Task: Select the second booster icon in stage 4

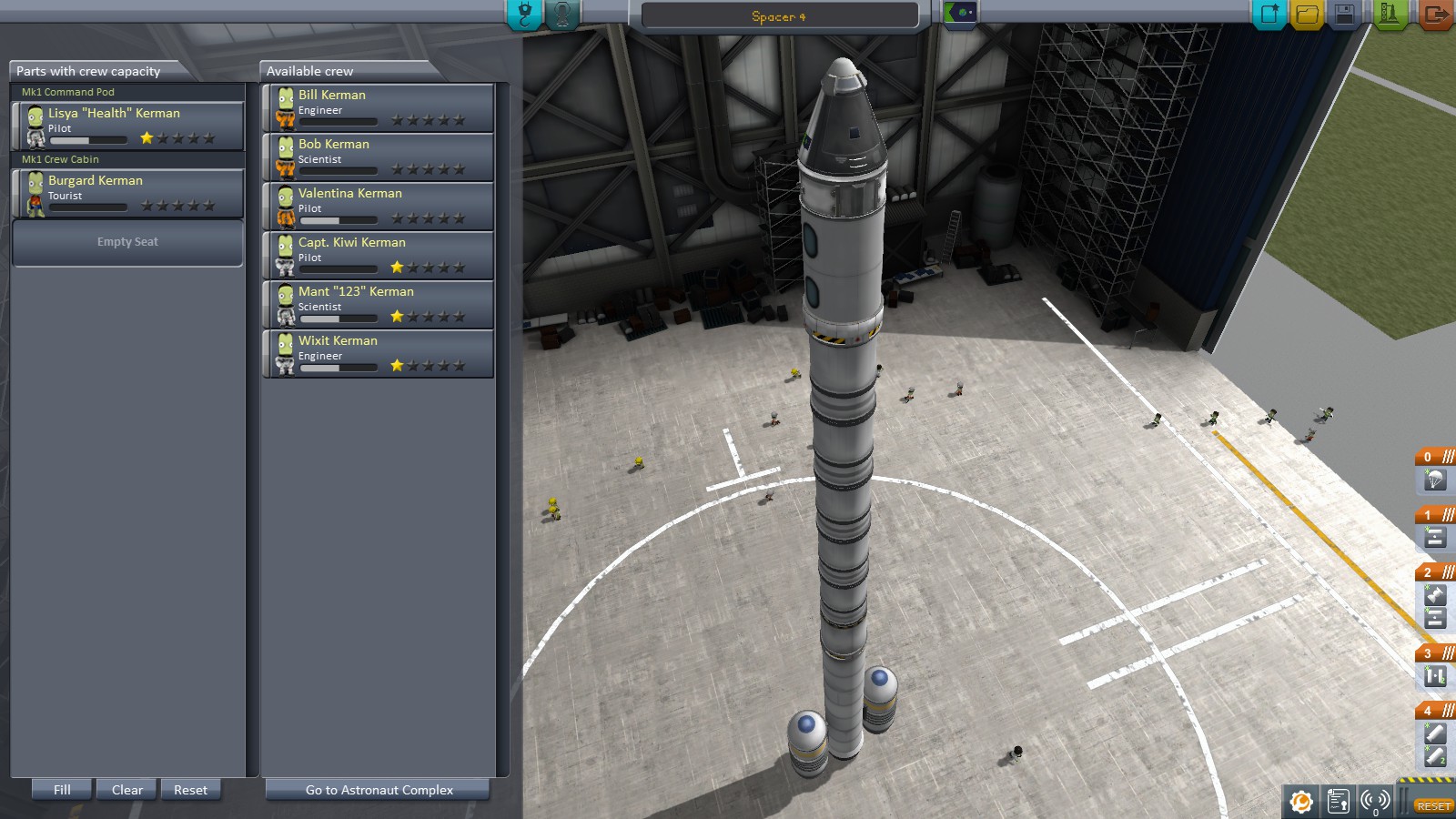Action: 1435,755
